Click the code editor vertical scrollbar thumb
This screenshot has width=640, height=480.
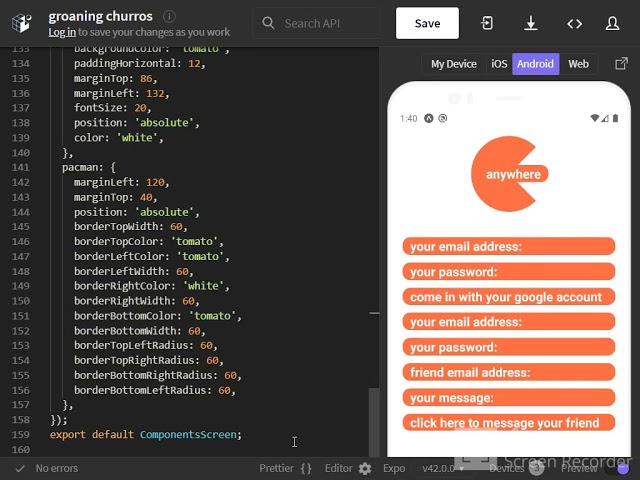pyautogui.click(x=374, y=422)
